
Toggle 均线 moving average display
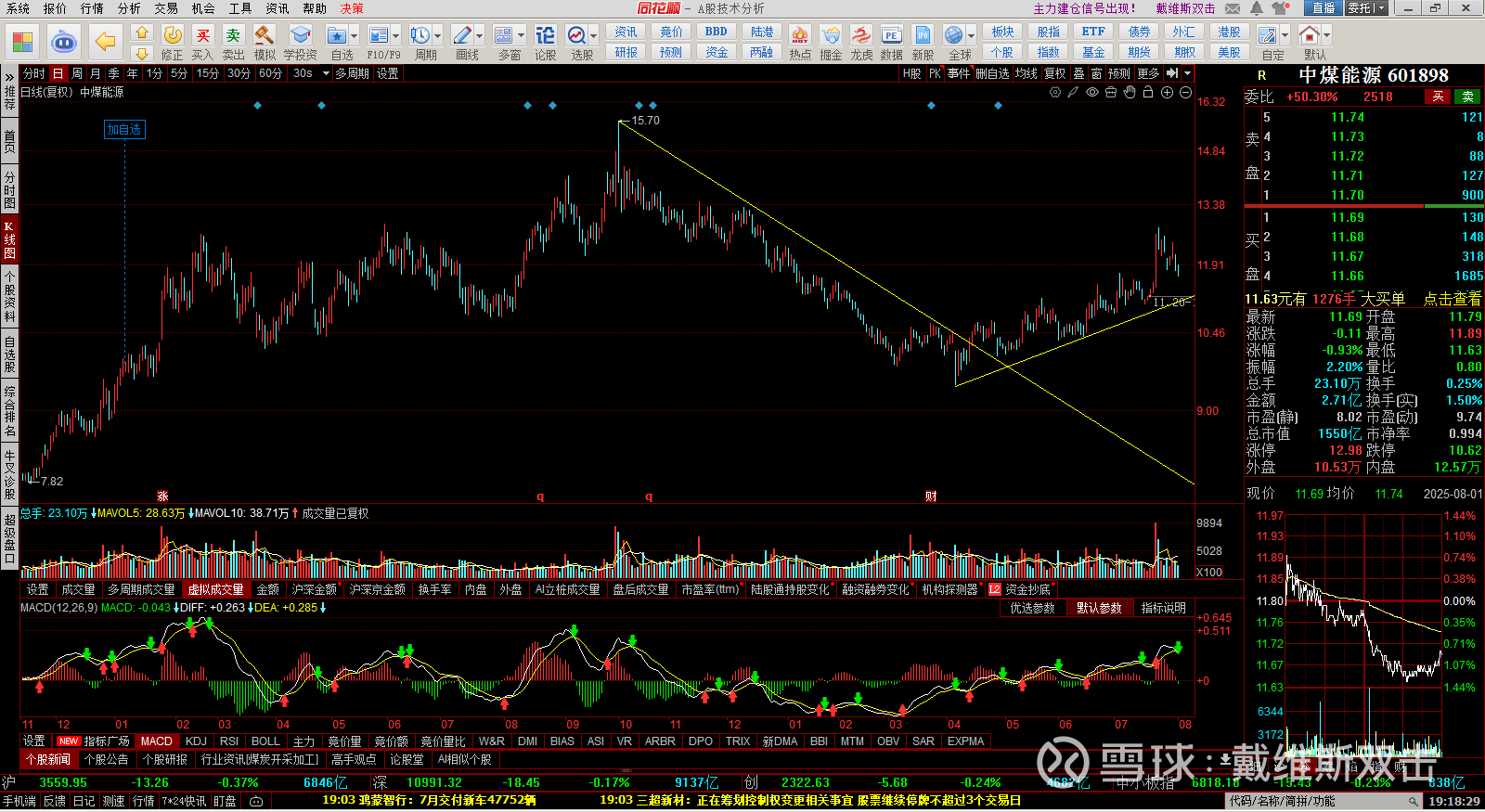1026,73
